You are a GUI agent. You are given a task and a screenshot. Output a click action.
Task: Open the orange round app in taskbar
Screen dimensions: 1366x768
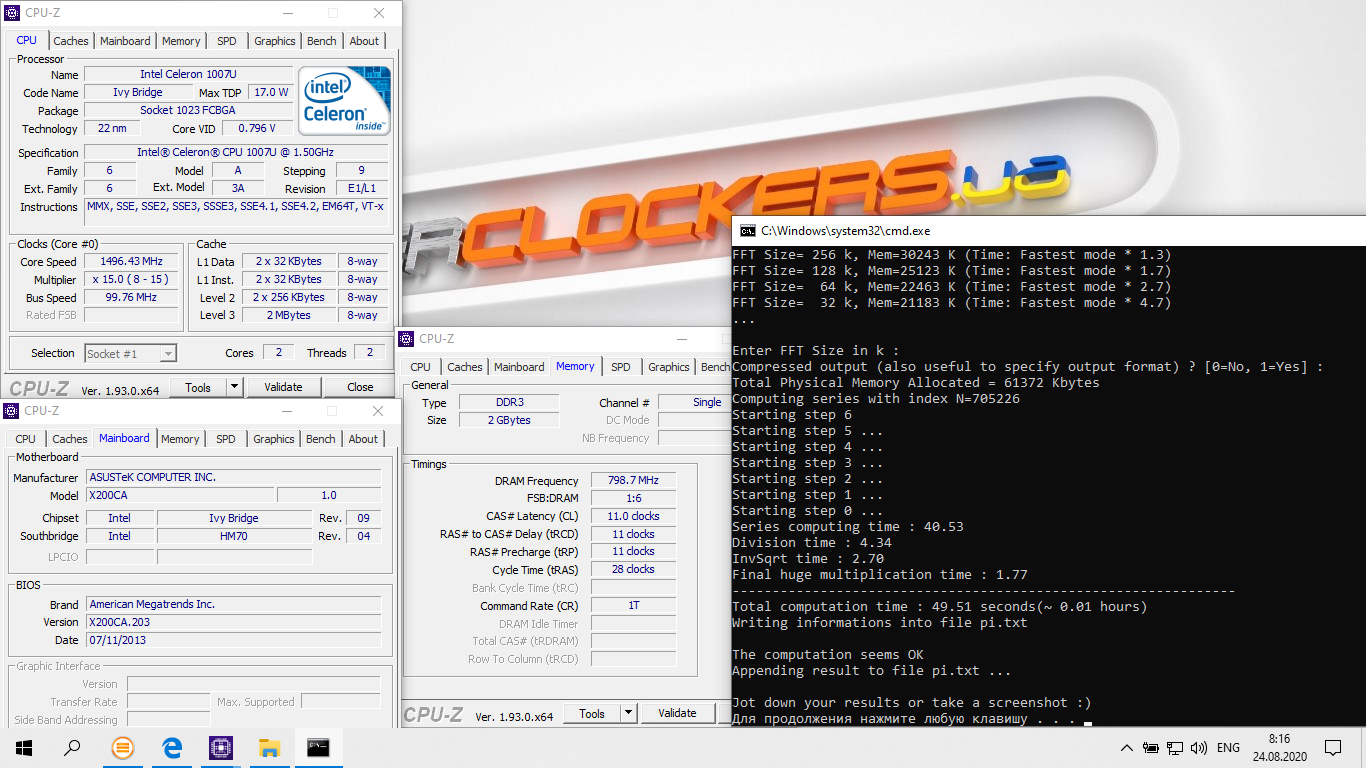pyautogui.click(x=122, y=747)
